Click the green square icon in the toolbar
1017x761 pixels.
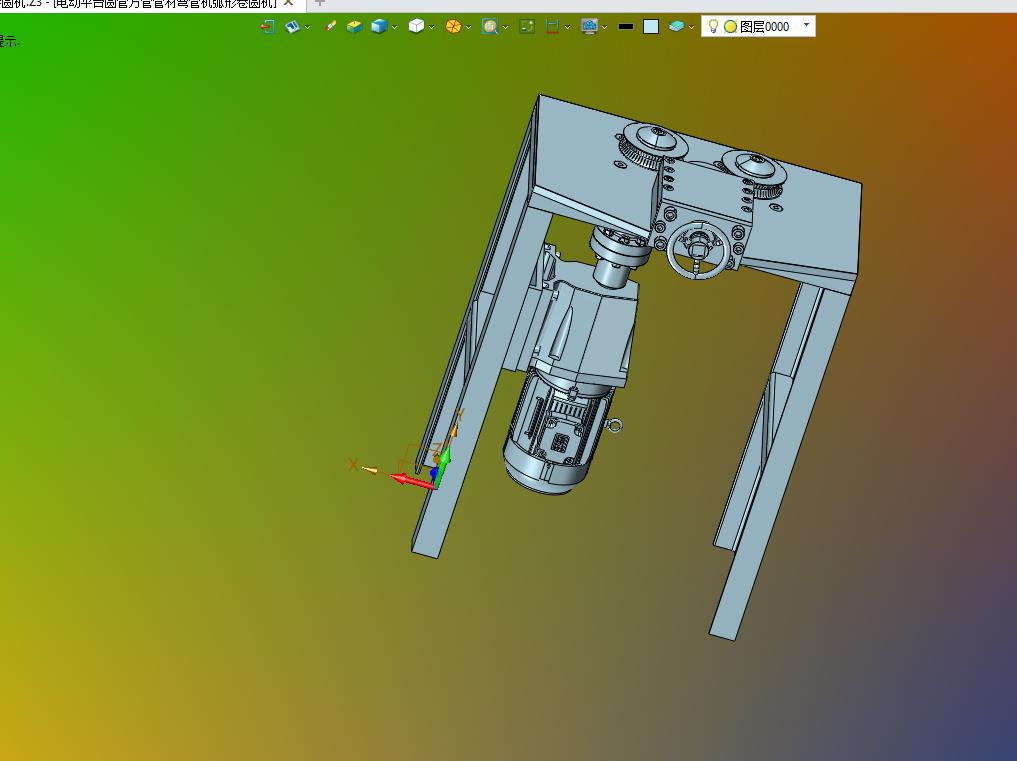pos(527,27)
